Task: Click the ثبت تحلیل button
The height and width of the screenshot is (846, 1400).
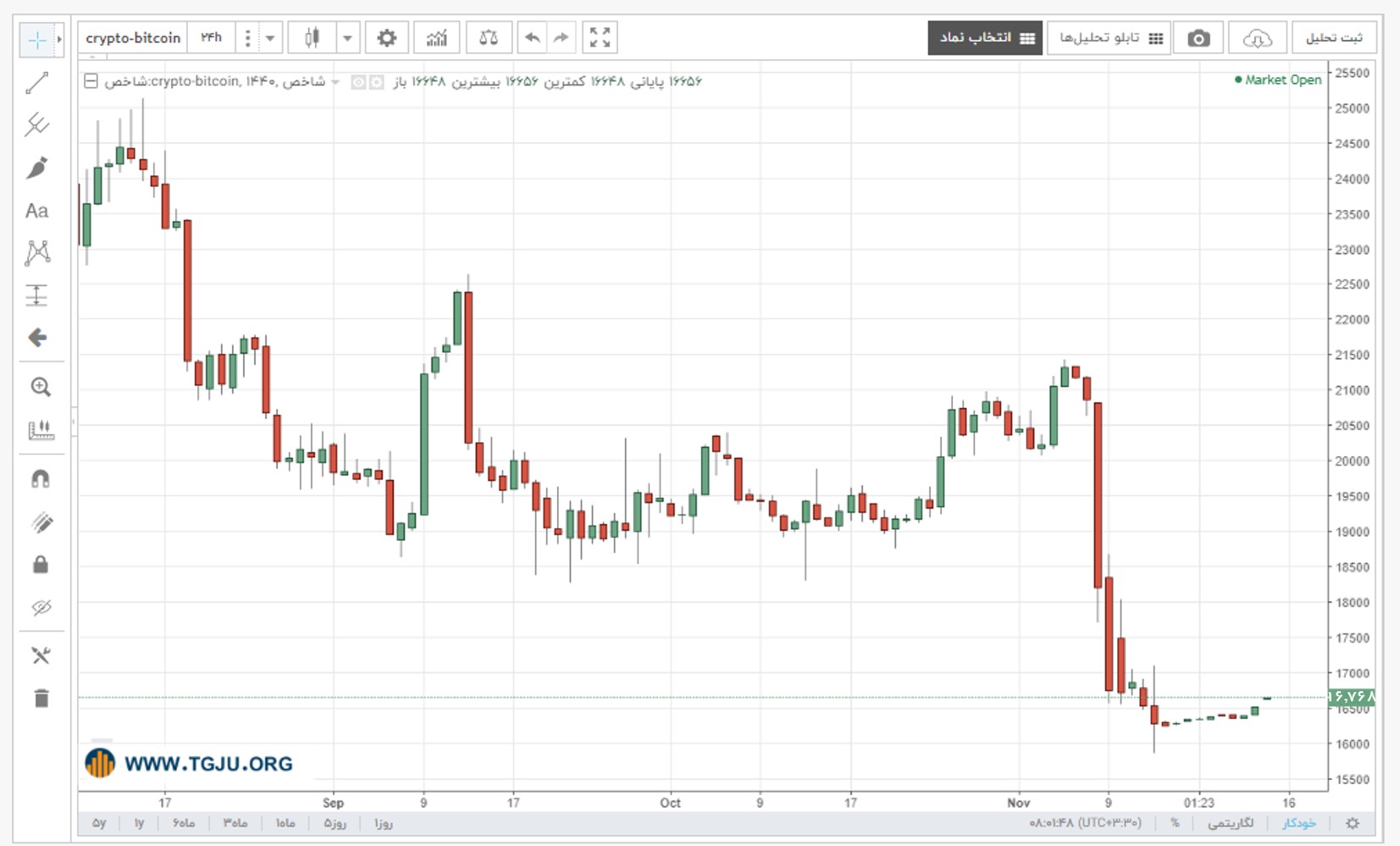Action: [x=1334, y=38]
